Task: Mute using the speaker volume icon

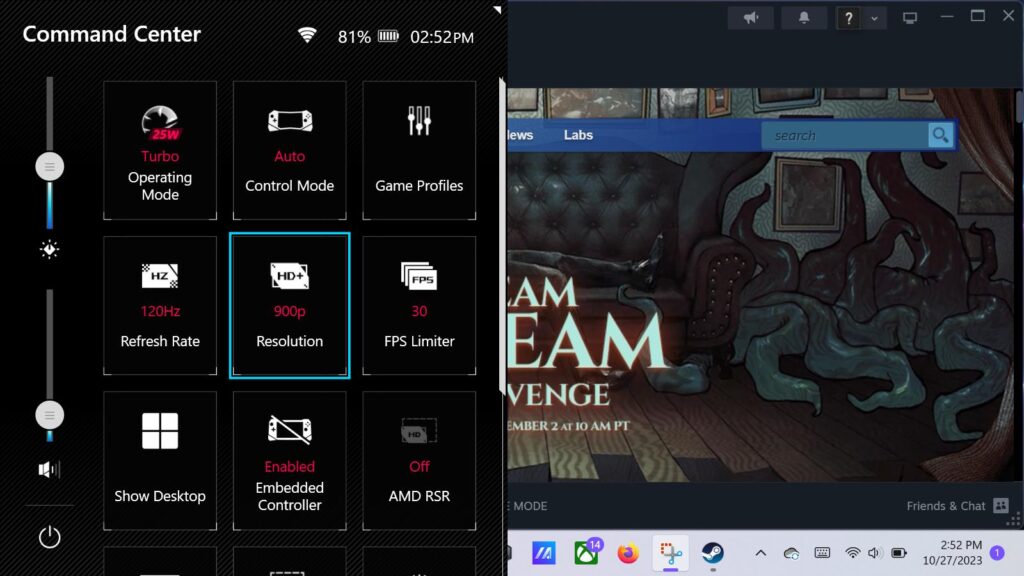Action: (49, 470)
